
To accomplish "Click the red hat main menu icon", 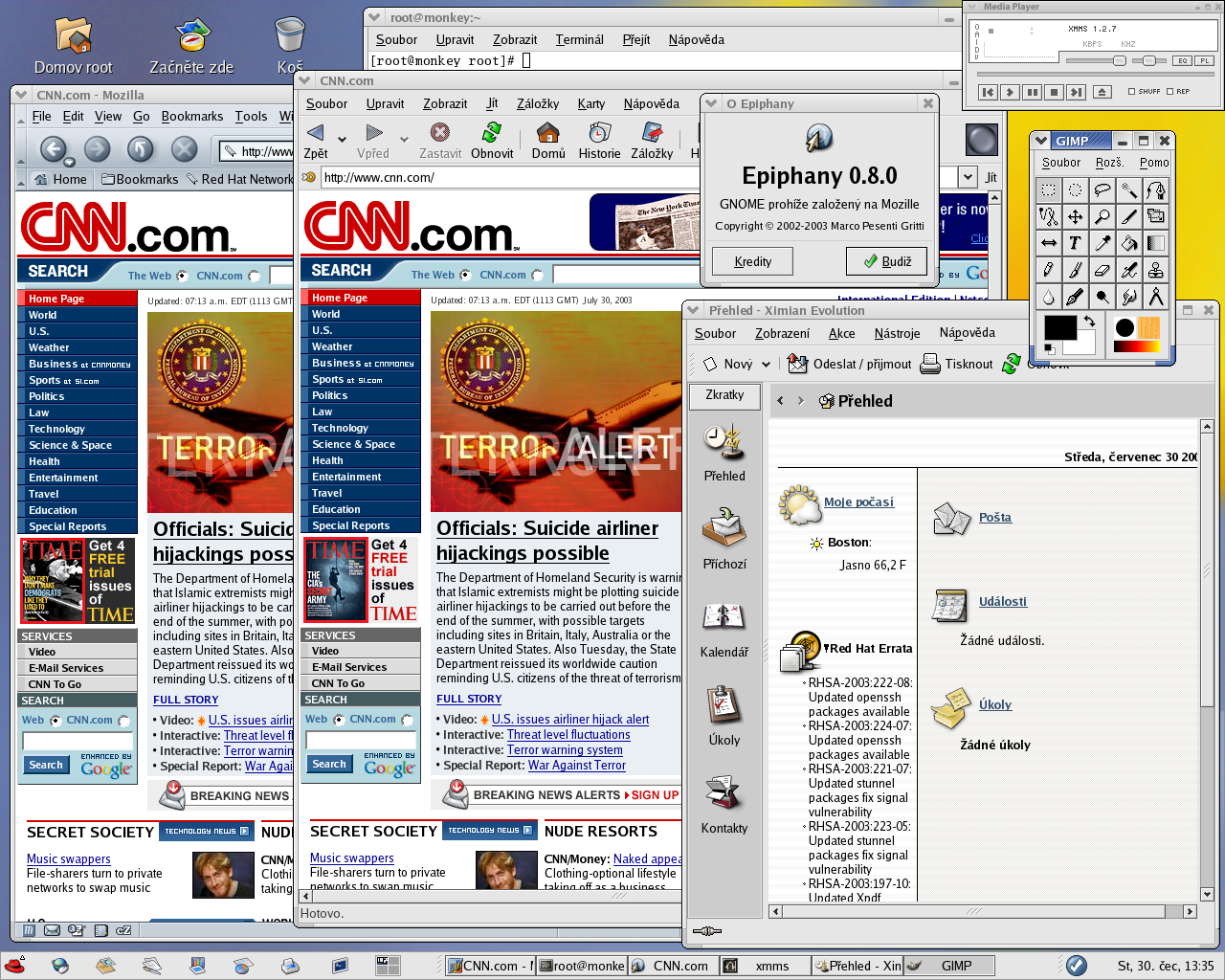I will 13,966.
